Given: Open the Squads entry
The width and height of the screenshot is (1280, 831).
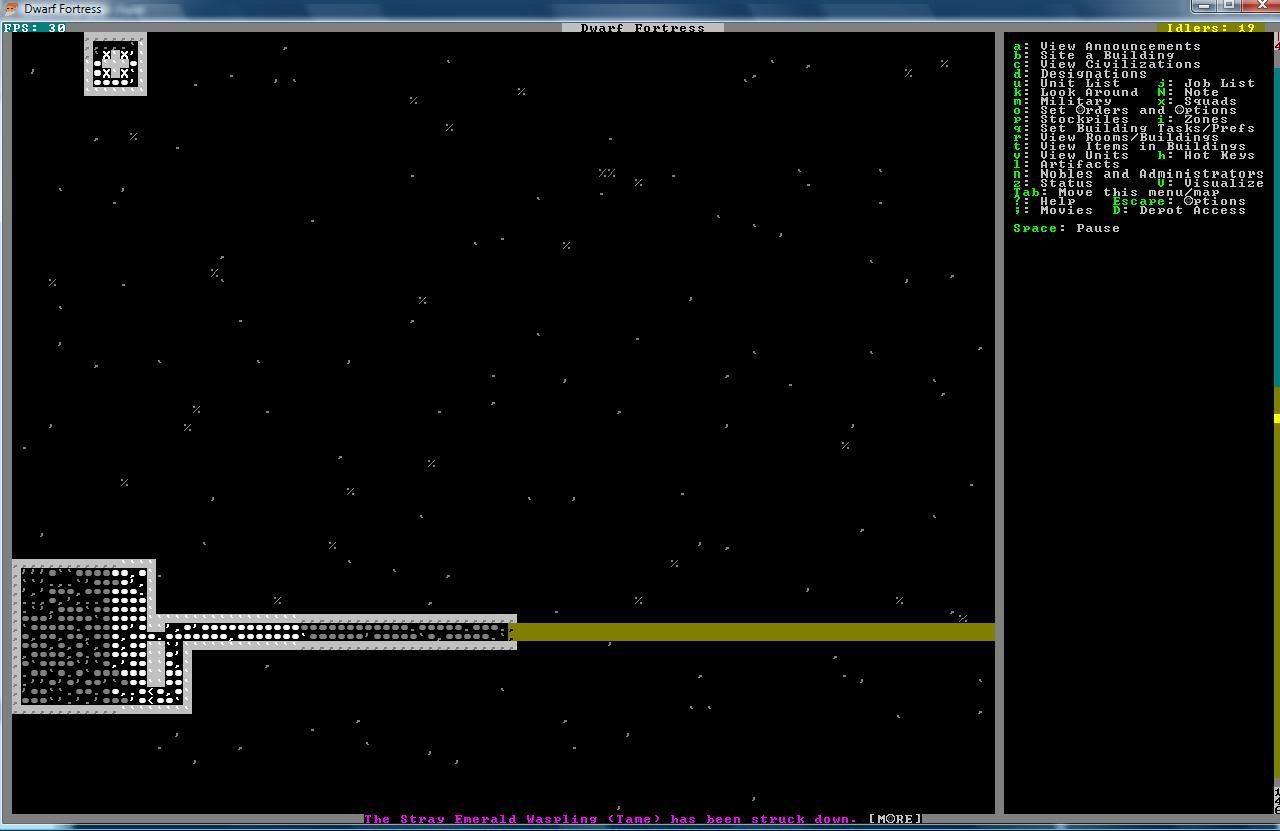Looking at the screenshot, I should pos(1197,101).
